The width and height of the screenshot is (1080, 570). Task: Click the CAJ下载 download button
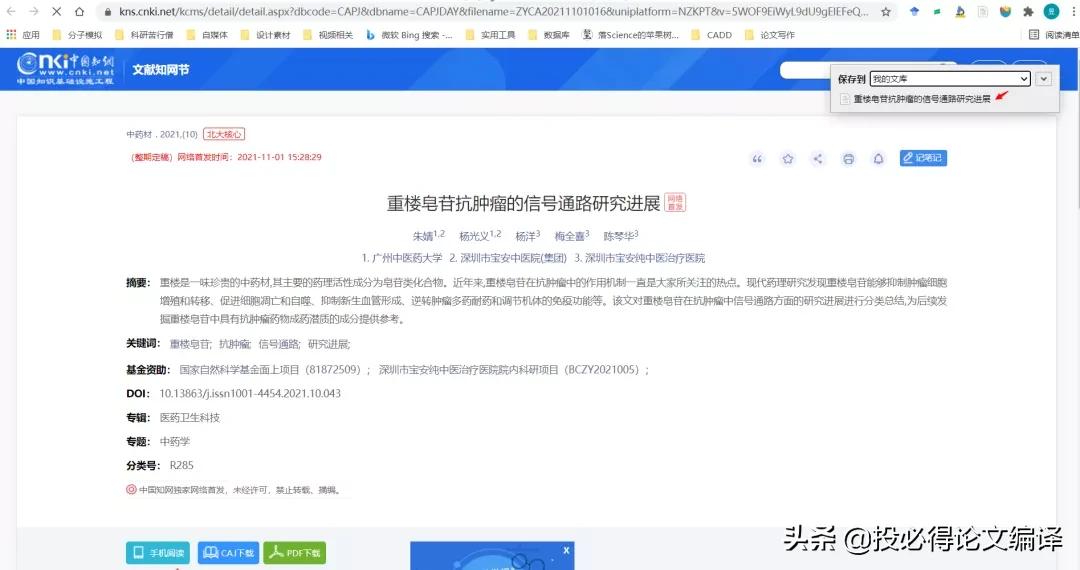click(x=229, y=553)
